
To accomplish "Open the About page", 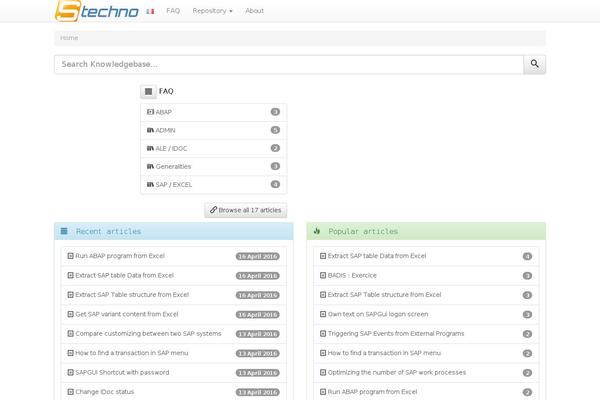I will 254,11.
